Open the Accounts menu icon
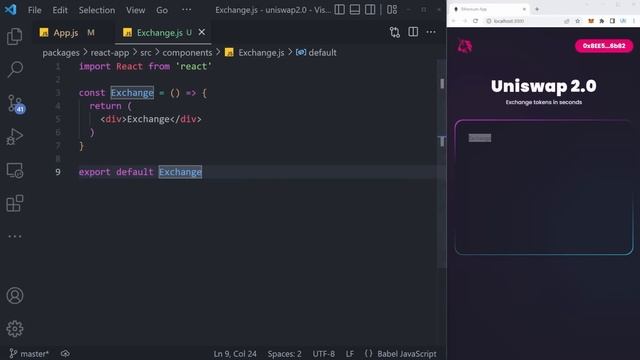 coord(15,296)
